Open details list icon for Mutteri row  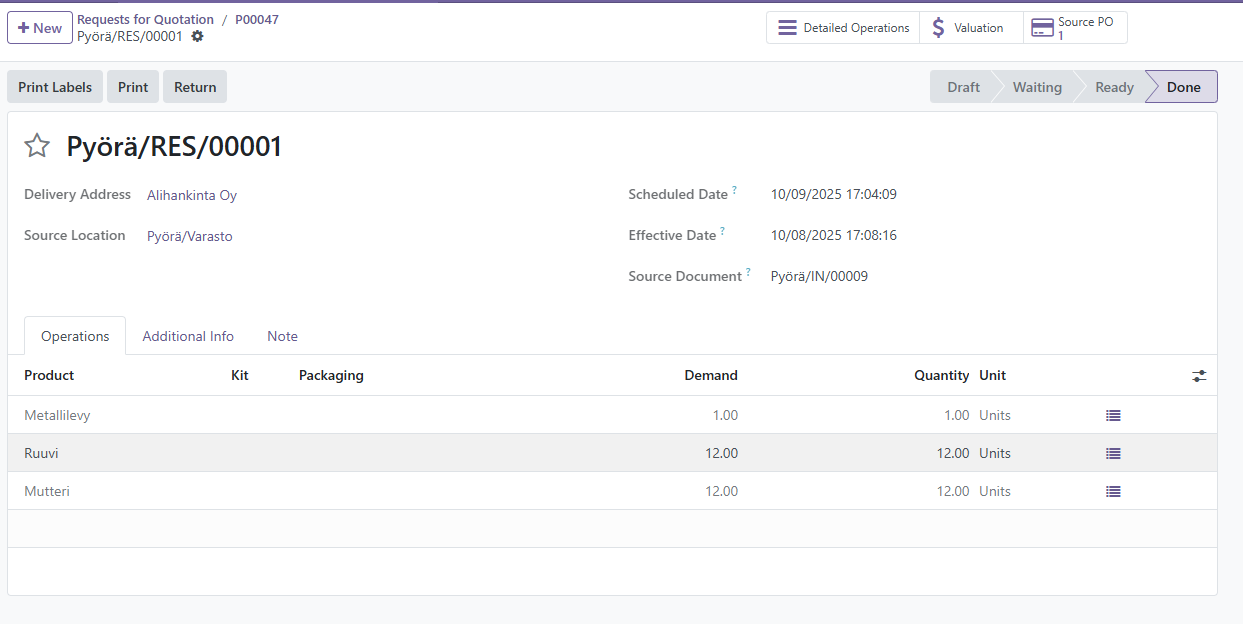tap(1113, 491)
